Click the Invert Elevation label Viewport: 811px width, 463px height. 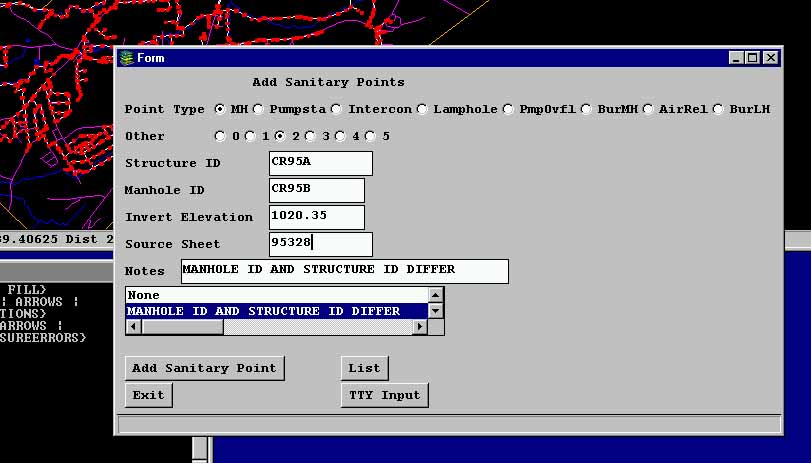tap(189, 217)
